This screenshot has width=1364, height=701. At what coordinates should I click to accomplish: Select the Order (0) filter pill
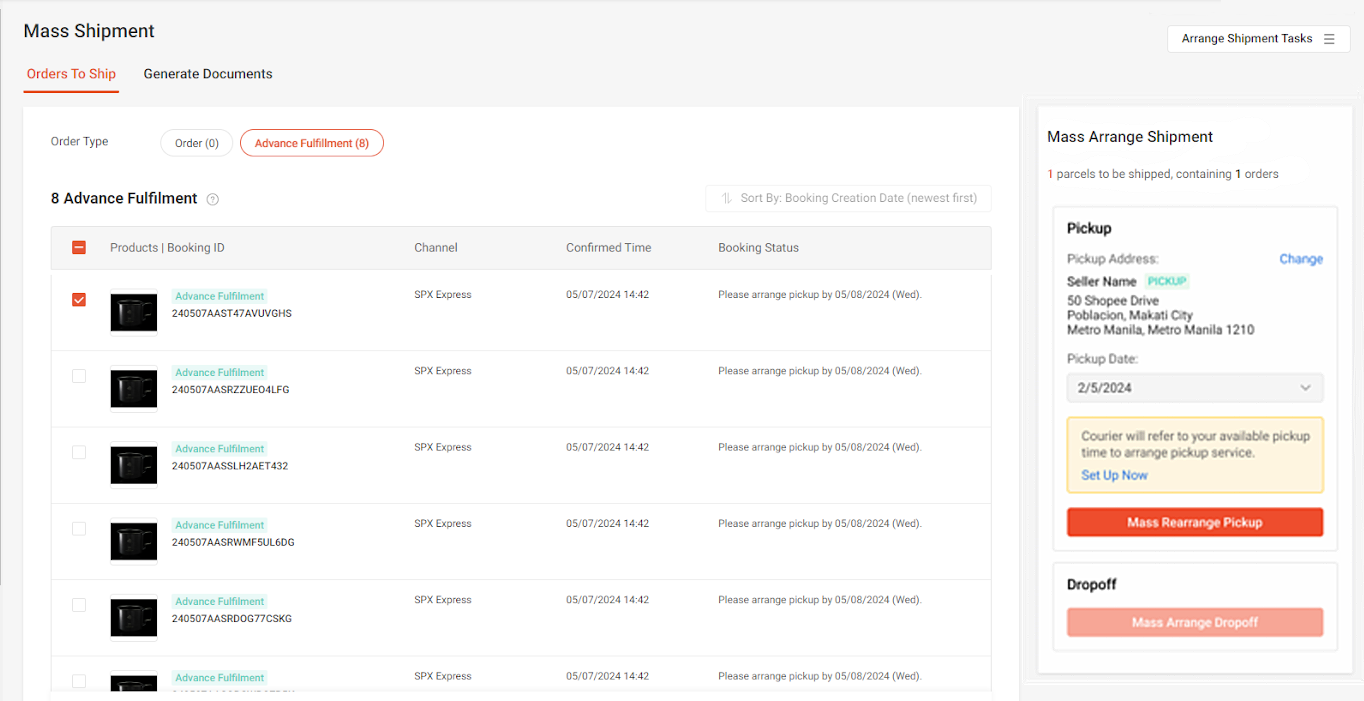pyautogui.click(x=196, y=142)
